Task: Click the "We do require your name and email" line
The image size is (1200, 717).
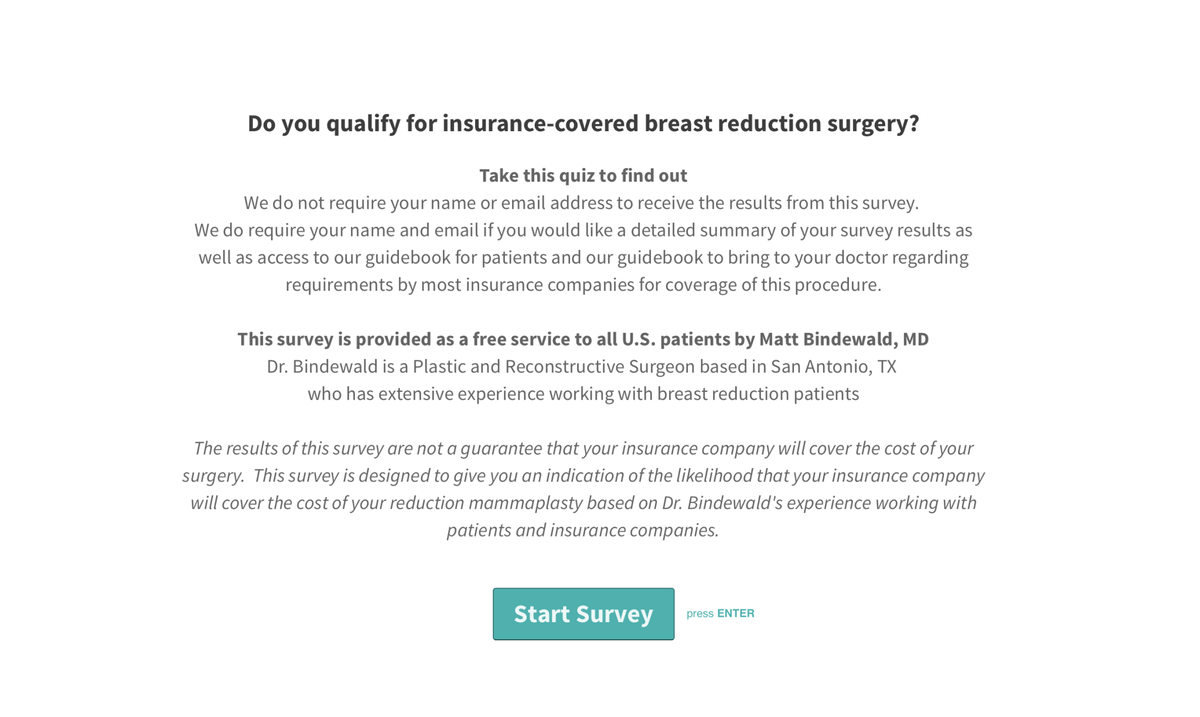Action: click(x=400, y=230)
